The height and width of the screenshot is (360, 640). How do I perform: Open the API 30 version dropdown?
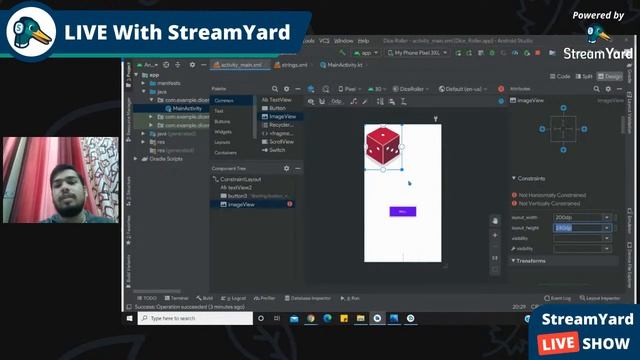pyautogui.click(x=376, y=89)
